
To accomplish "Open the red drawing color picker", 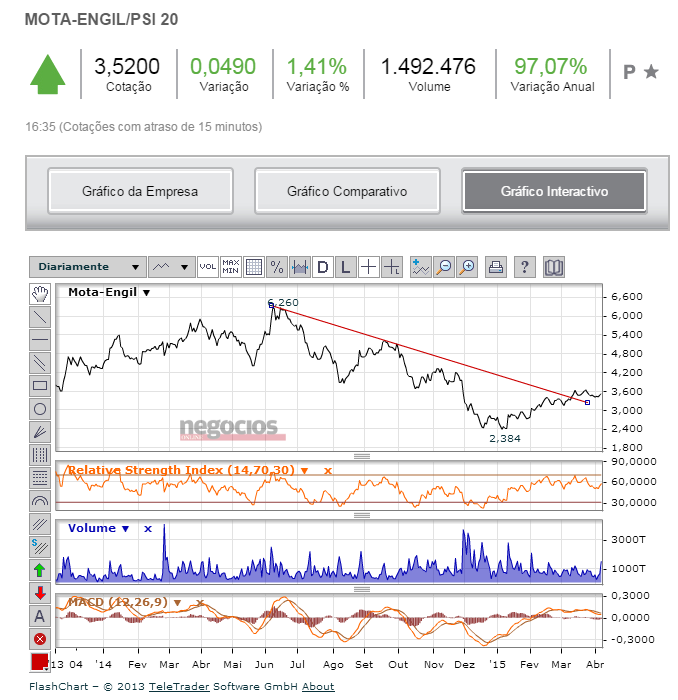I will (39, 662).
